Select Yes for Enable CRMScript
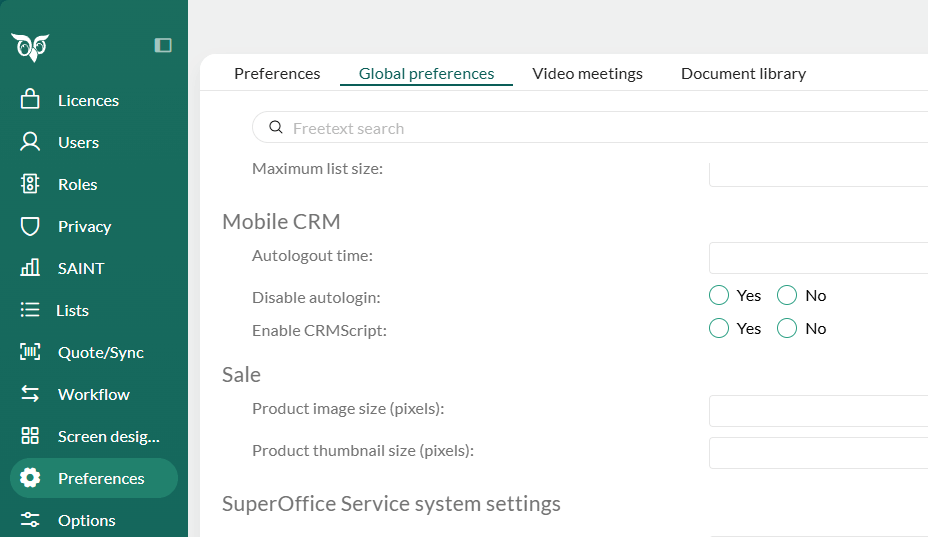This screenshot has width=928, height=537. pyautogui.click(x=718, y=328)
